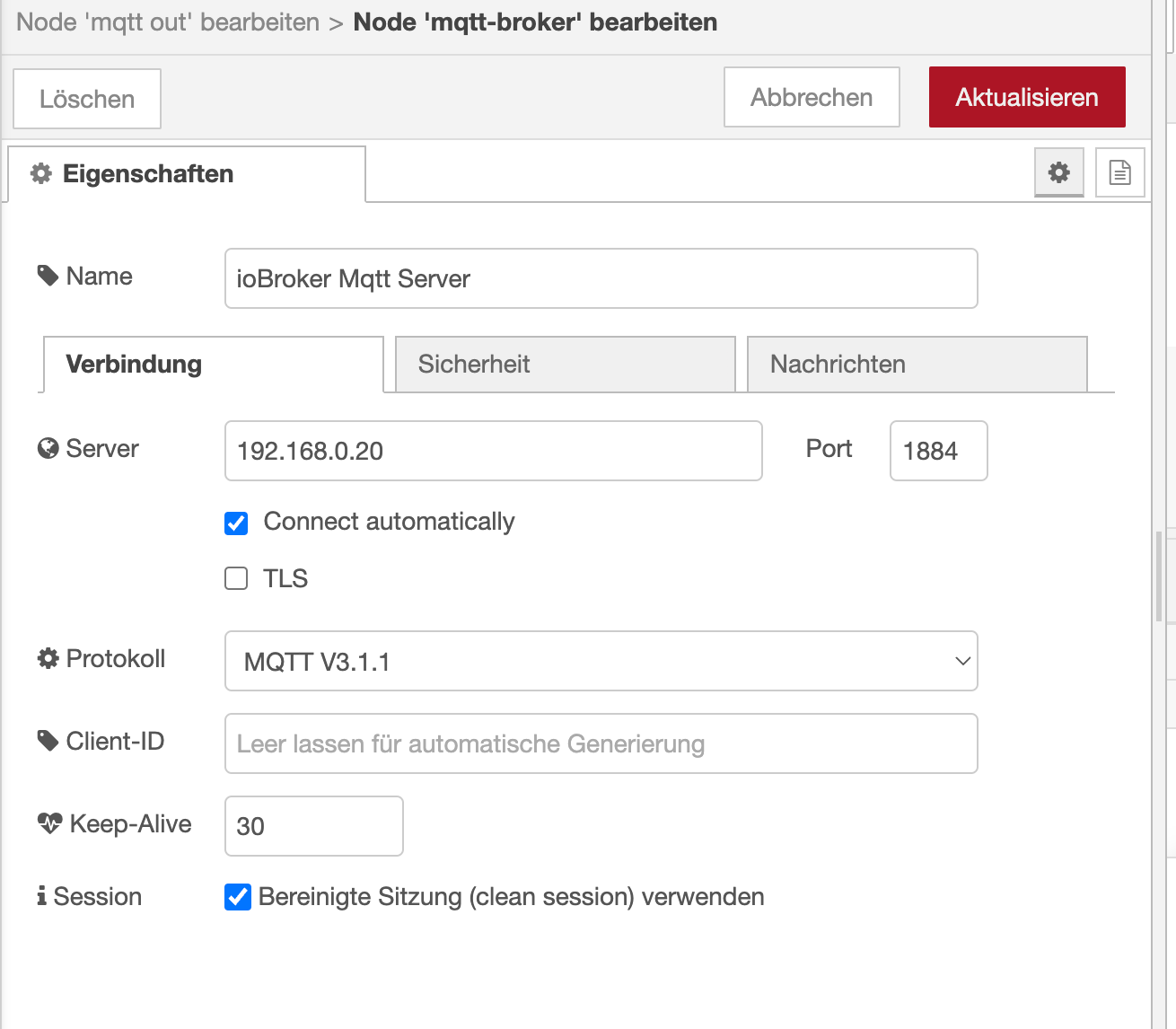Click the Client-ID tag icon
The width and height of the screenshot is (1176, 1029).
tap(48, 741)
